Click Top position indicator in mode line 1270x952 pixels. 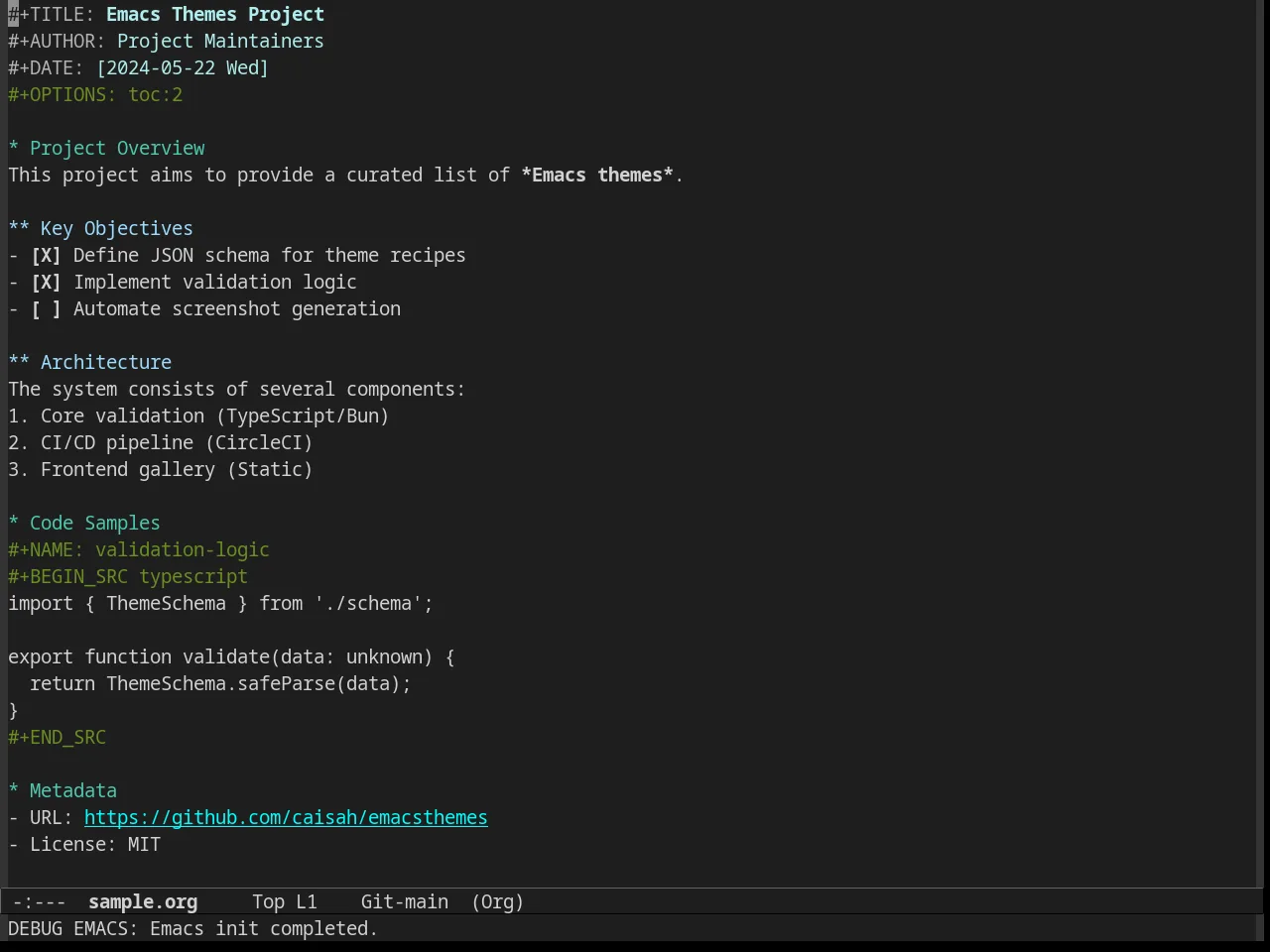pos(268,901)
